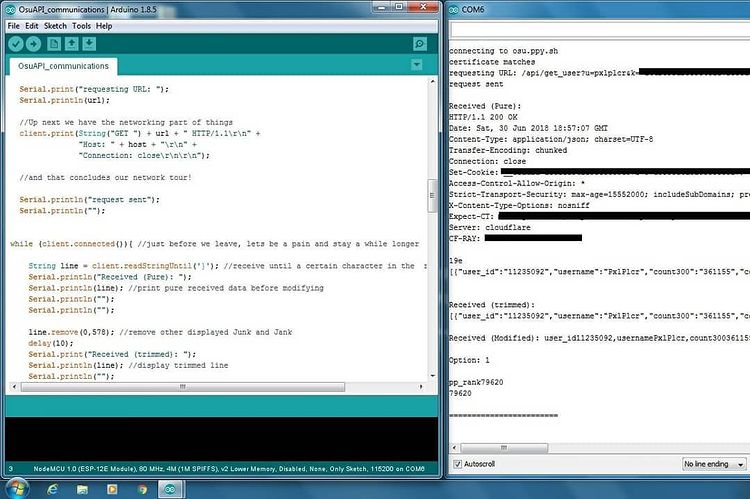Open Windows Explorer folder on taskbar
Image resolution: width=750 pixels, height=499 pixels.
(x=82, y=489)
